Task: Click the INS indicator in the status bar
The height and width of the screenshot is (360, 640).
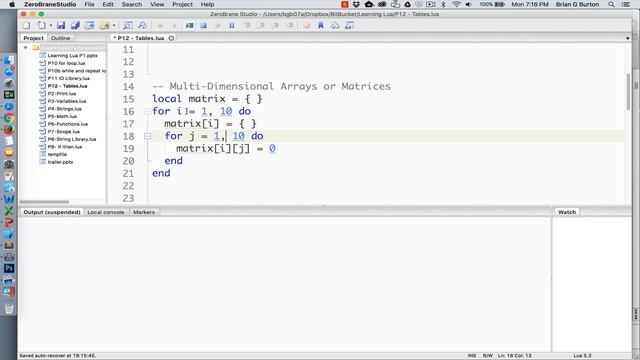Action: (472, 356)
